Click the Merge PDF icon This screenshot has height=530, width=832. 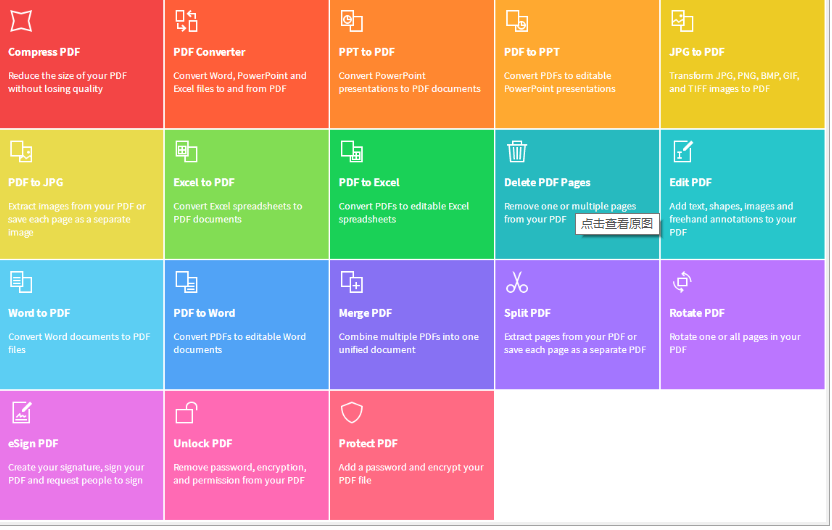(x=351, y=282)
